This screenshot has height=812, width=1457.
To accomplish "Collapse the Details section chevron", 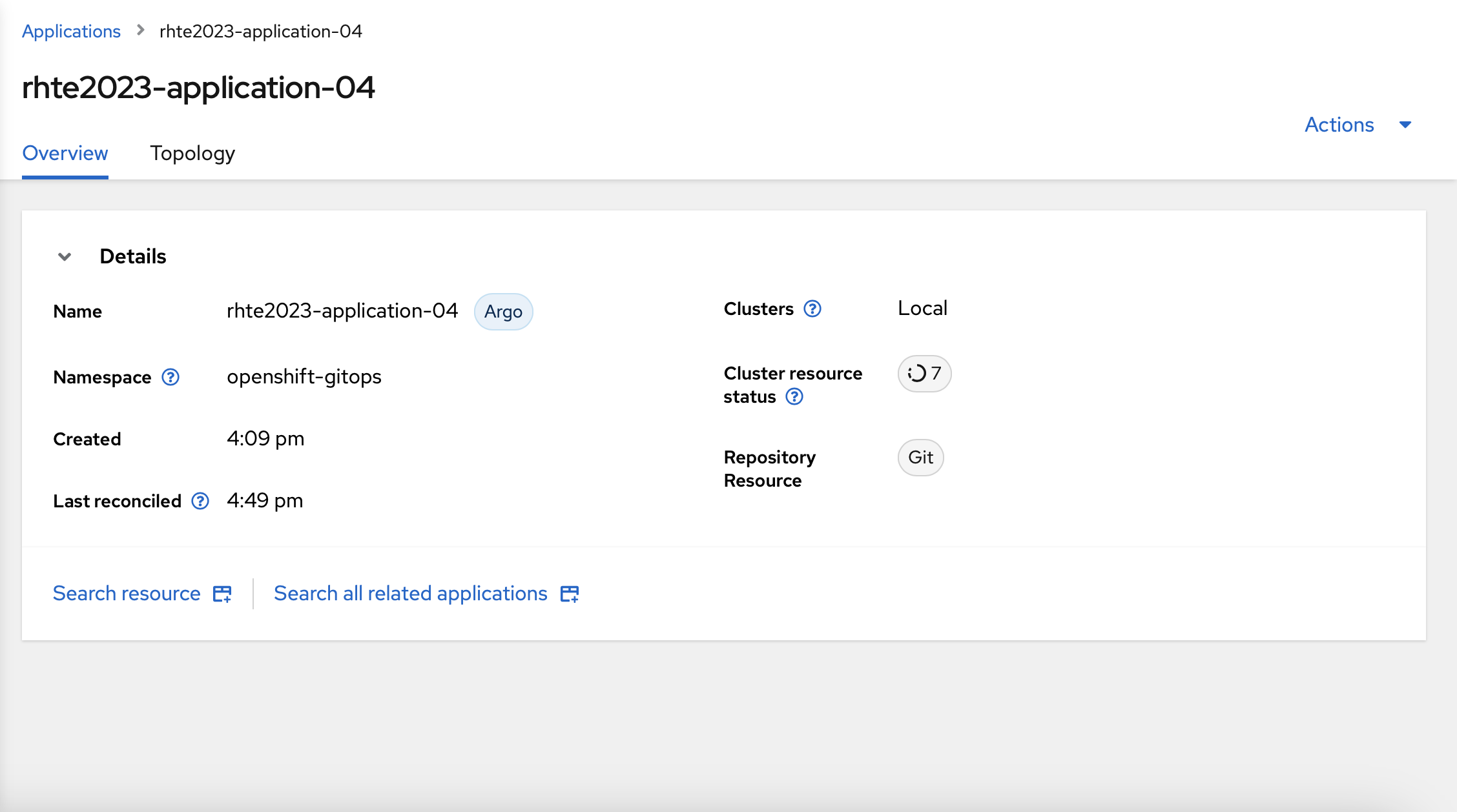I will click(65, 257).
